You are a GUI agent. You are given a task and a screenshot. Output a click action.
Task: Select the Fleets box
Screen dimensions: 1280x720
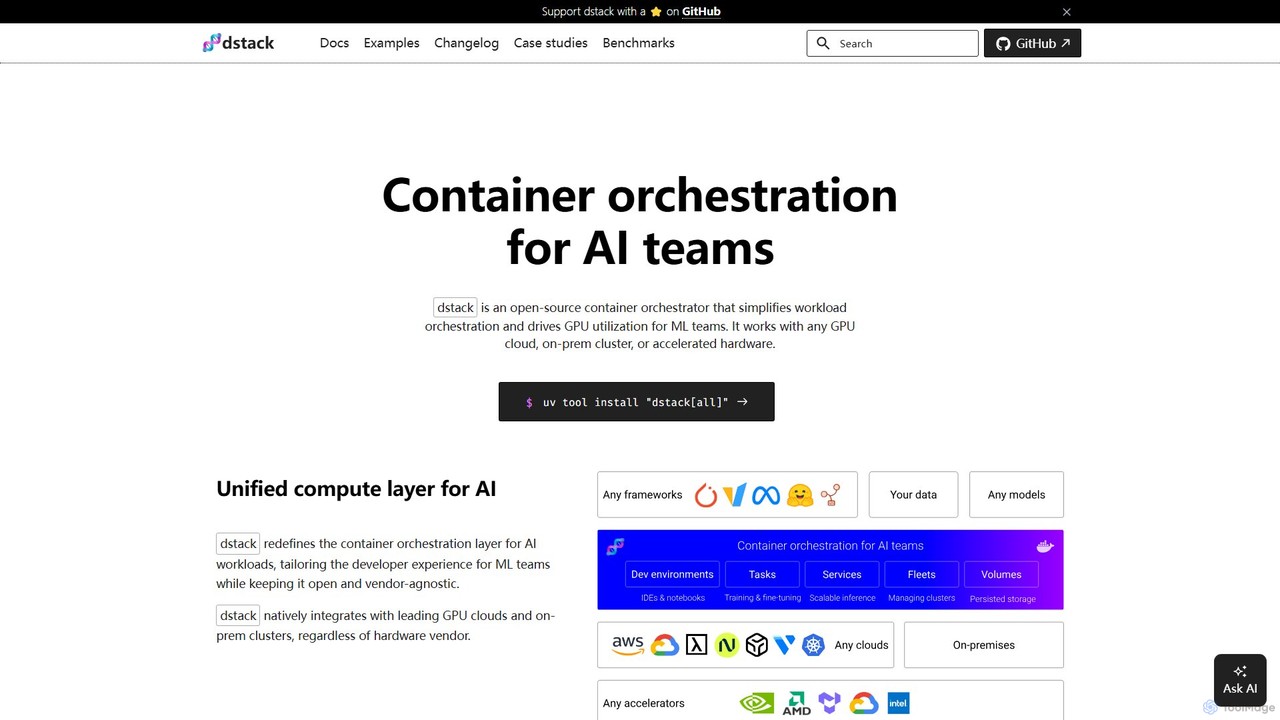coord(922,574)
